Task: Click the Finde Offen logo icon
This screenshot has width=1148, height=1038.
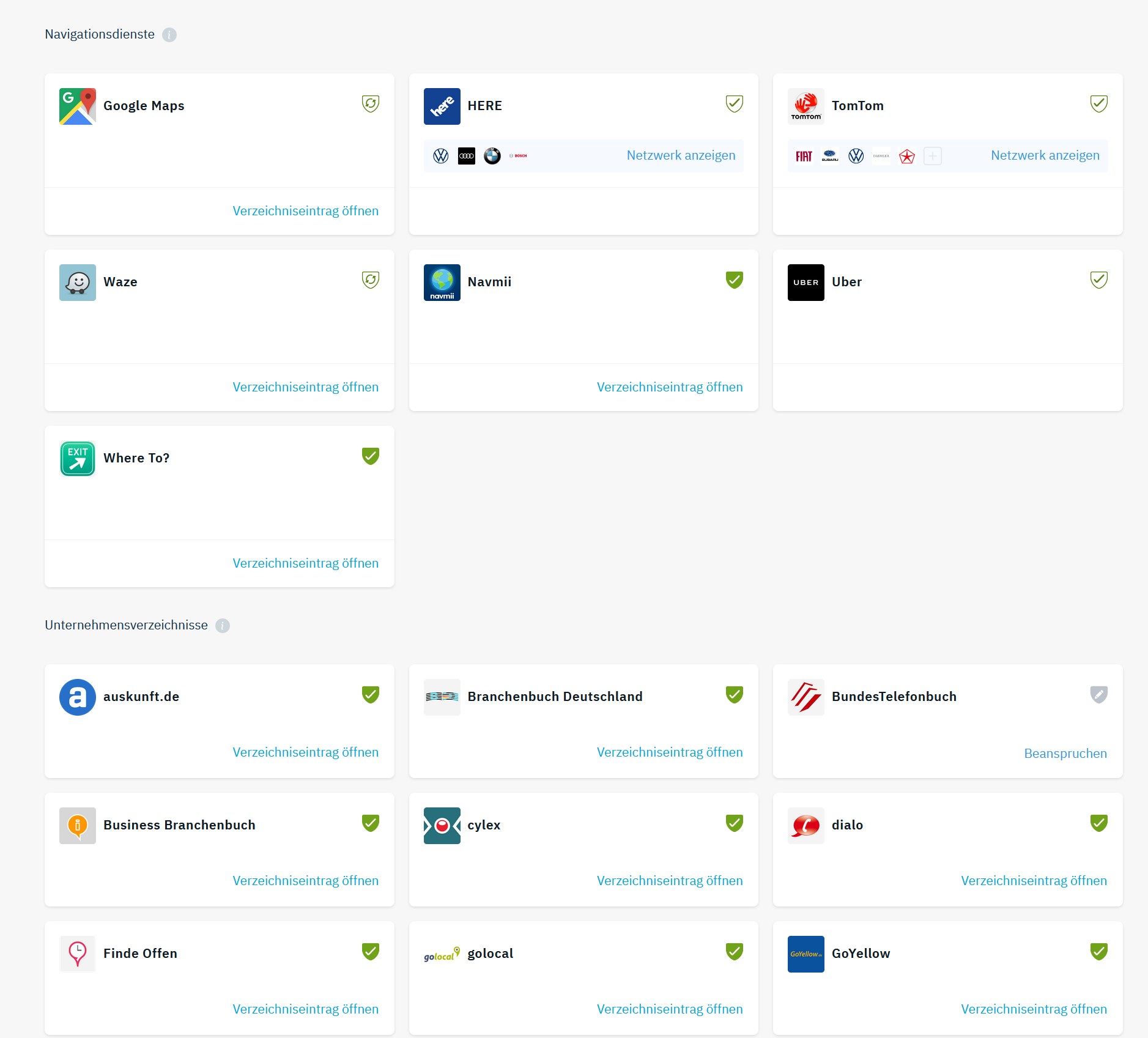Action: 78,954
